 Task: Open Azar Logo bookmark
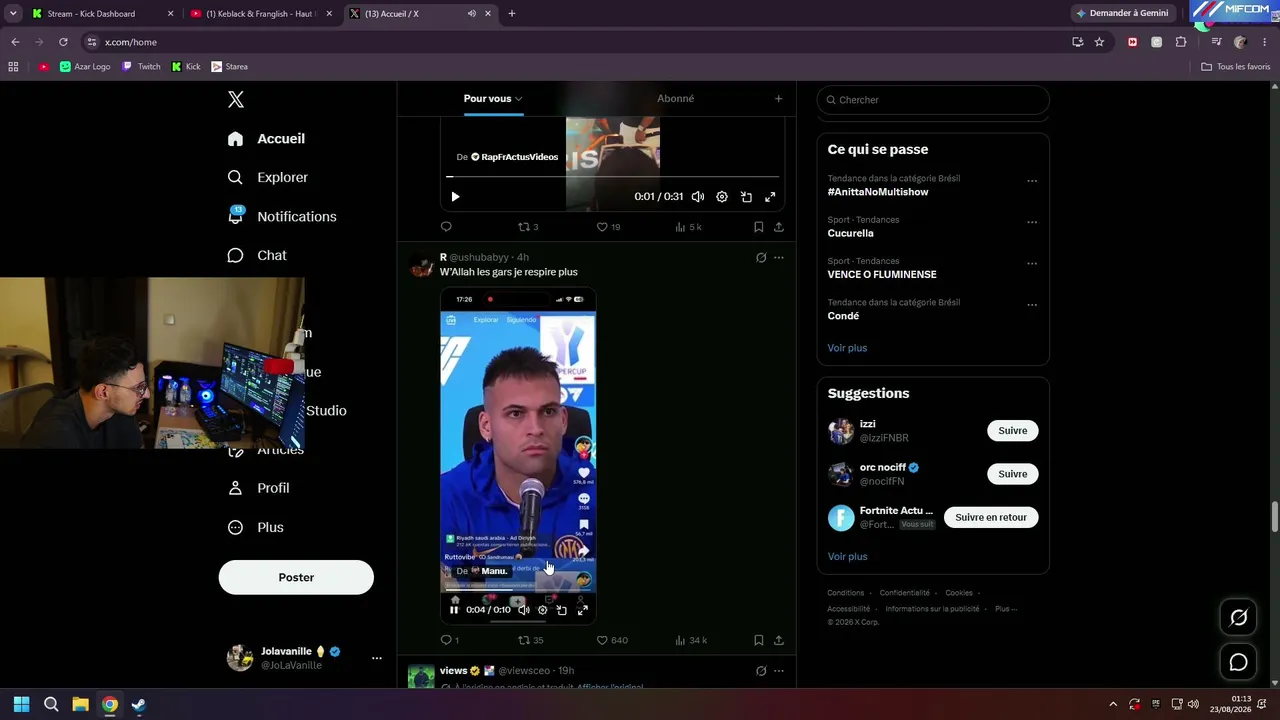pyautogui.click(x=85, y=67)
